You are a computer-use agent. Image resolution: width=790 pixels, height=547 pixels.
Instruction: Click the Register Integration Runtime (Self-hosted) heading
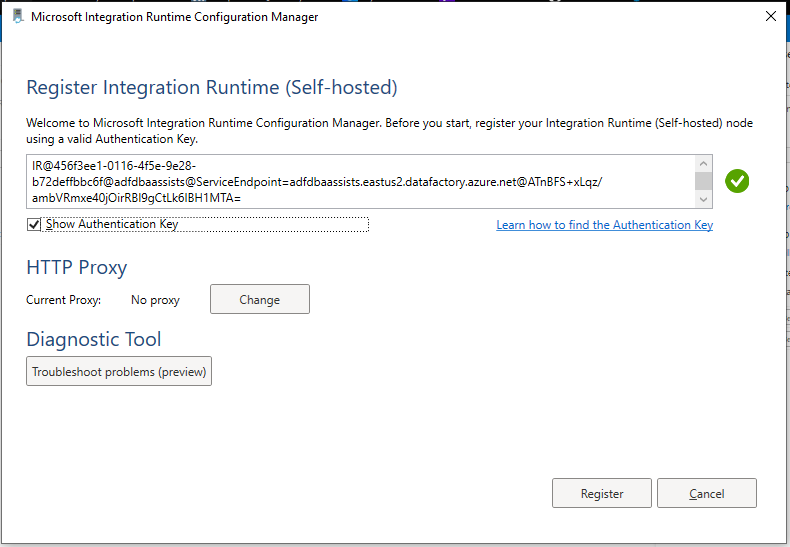[212, 88]
